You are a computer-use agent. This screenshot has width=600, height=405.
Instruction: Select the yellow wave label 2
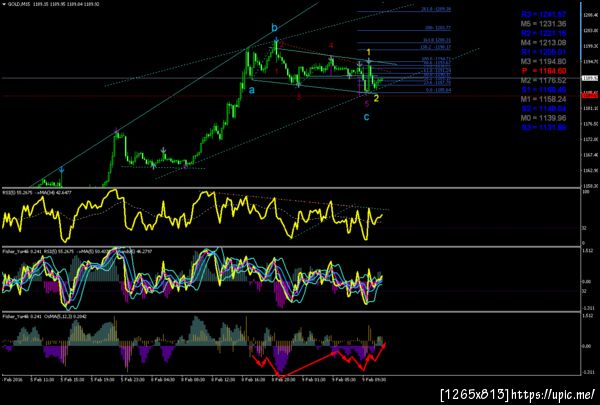coord(376,98)
